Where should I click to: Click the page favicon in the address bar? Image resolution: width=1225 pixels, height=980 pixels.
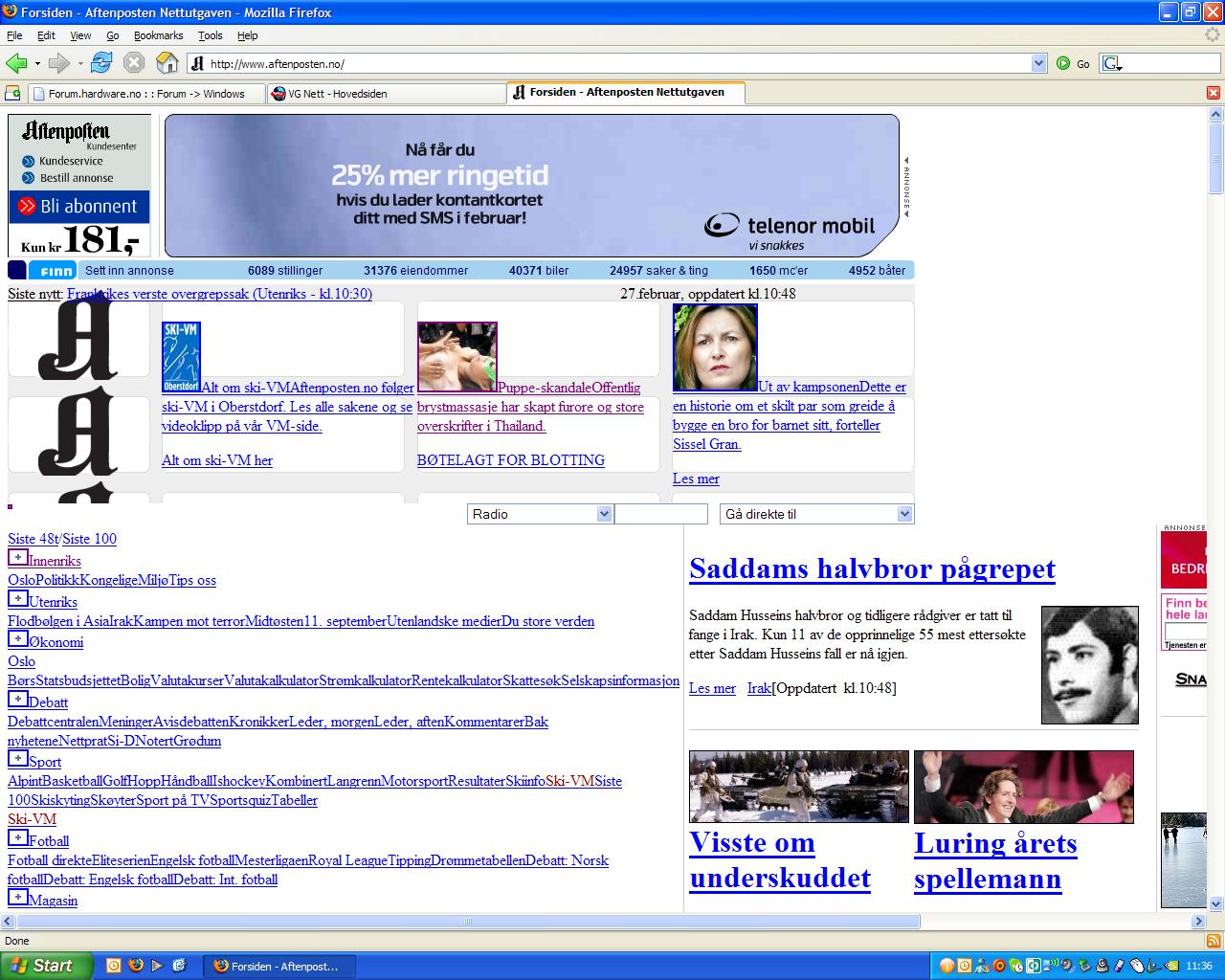click(197, 64)
